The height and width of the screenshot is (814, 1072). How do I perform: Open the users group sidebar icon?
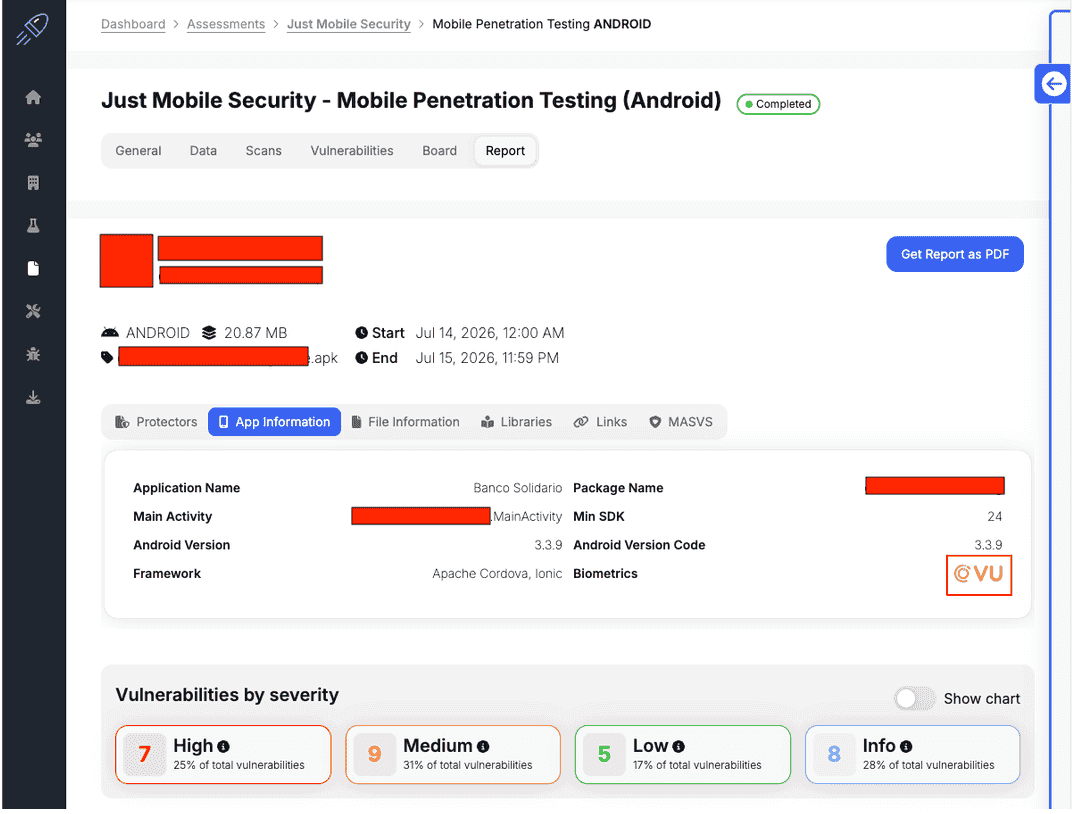33,140
